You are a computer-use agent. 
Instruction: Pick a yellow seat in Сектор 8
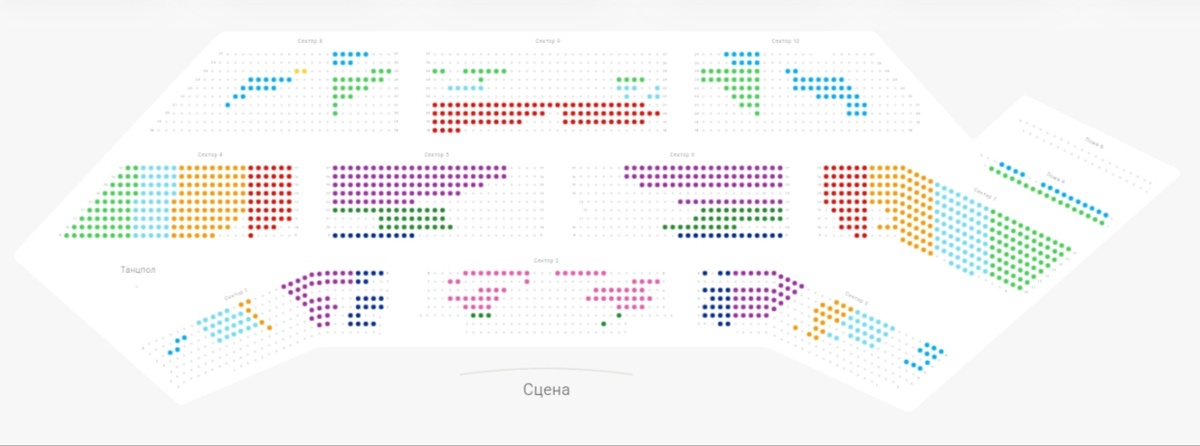point(298,71)
